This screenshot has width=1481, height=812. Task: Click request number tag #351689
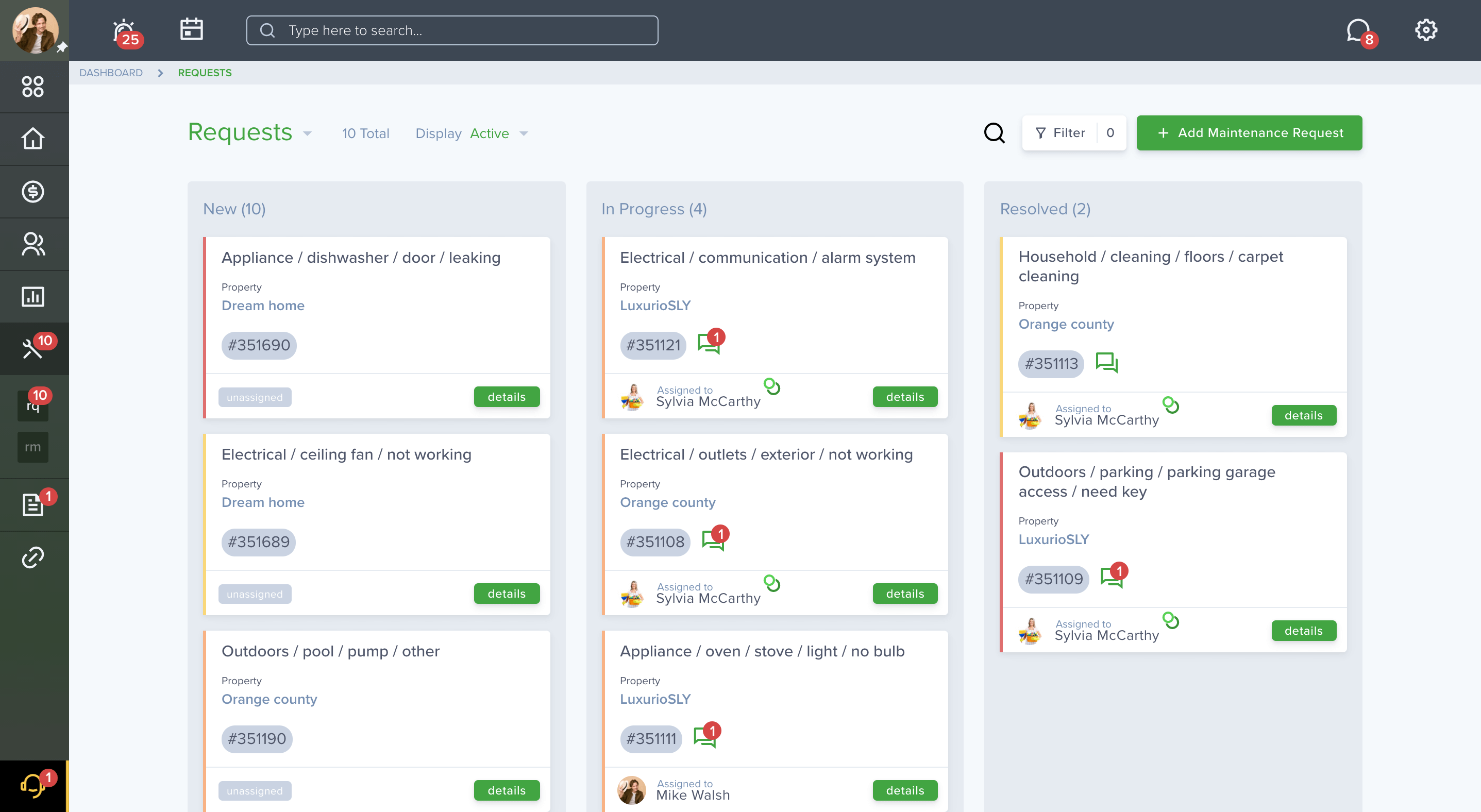tap(259, 542)
